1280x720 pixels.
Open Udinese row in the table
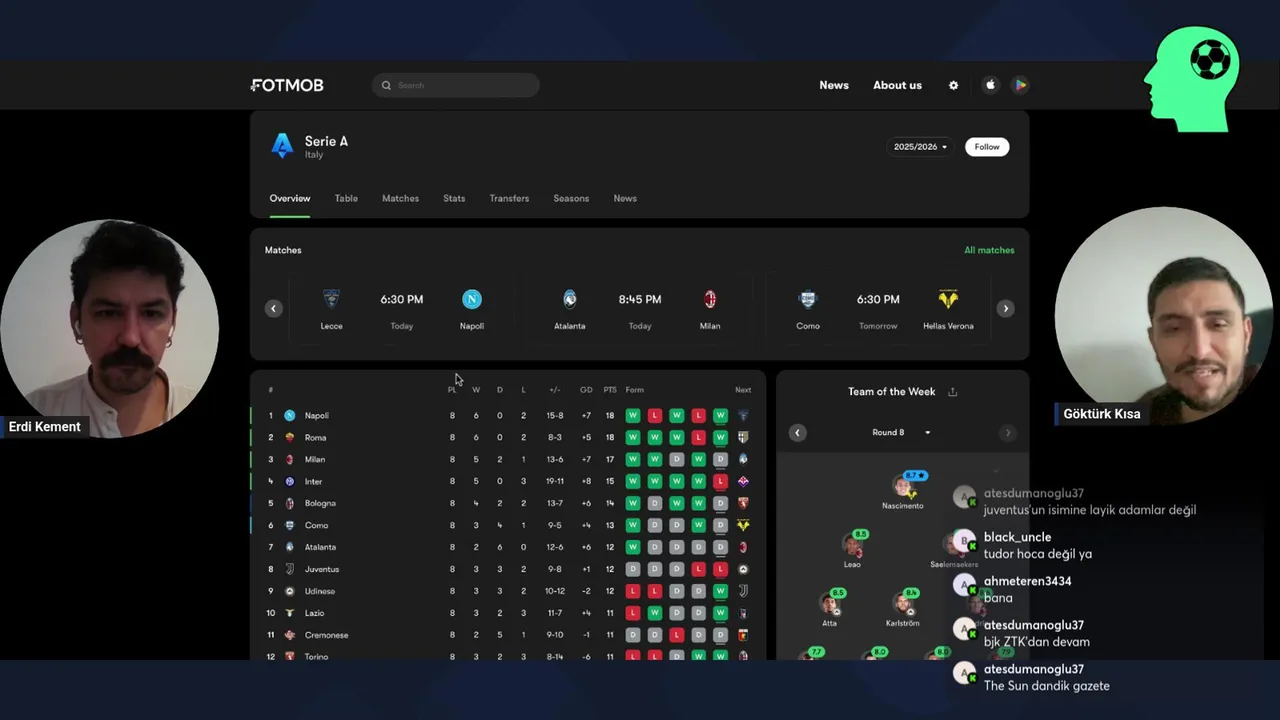(x=508, y=591)
